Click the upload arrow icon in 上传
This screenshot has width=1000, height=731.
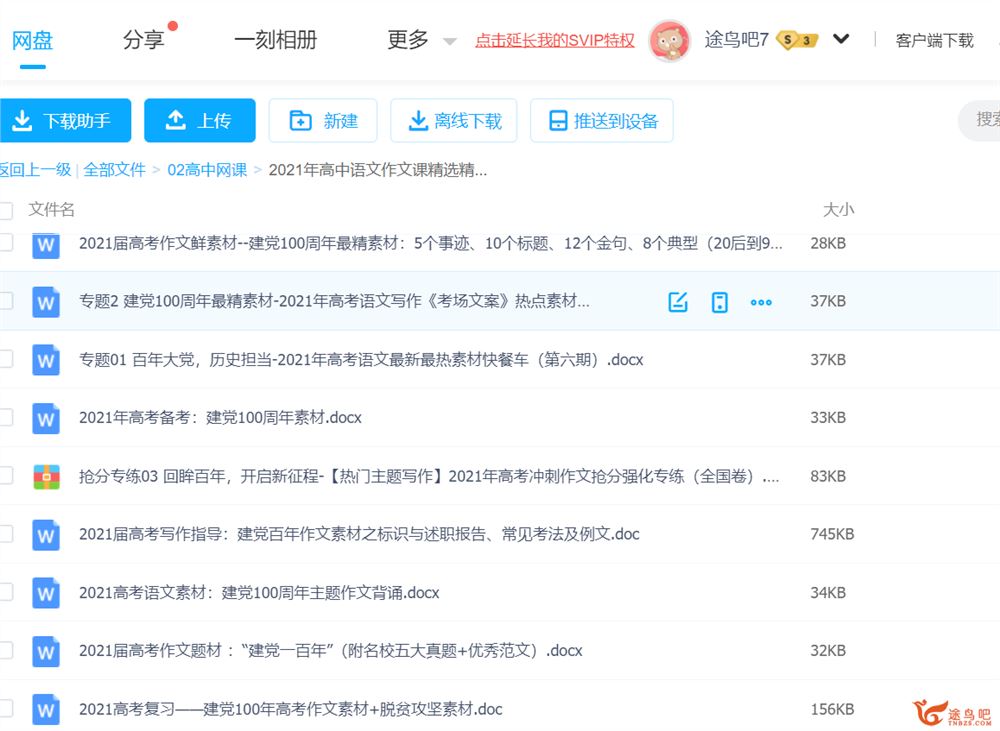tap(175, 120)
